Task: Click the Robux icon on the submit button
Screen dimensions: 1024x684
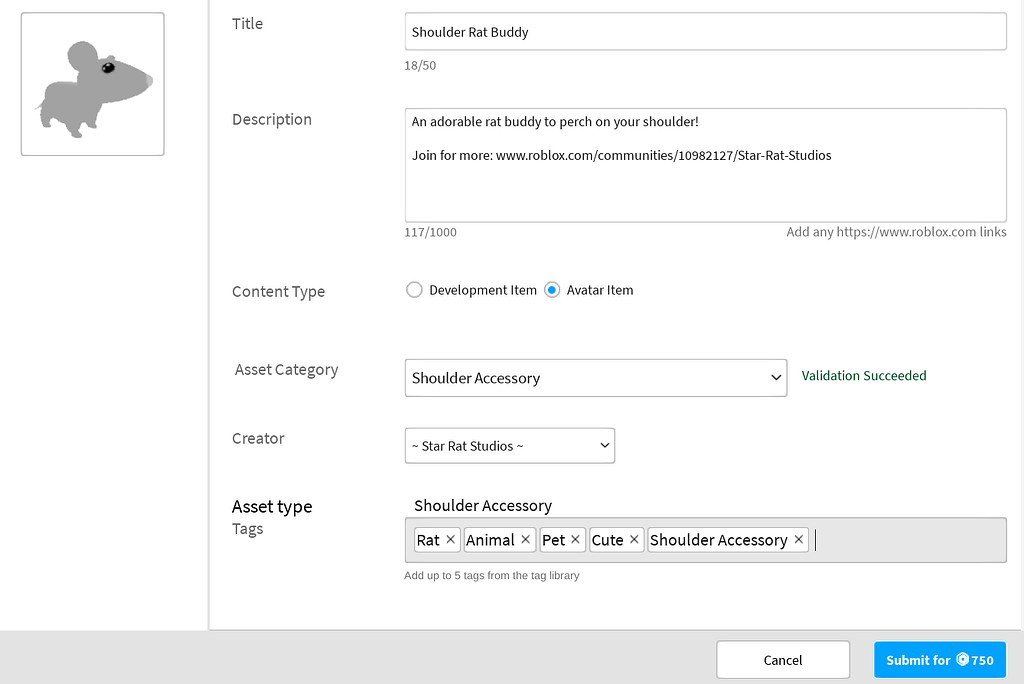Action: coord(961,660)
